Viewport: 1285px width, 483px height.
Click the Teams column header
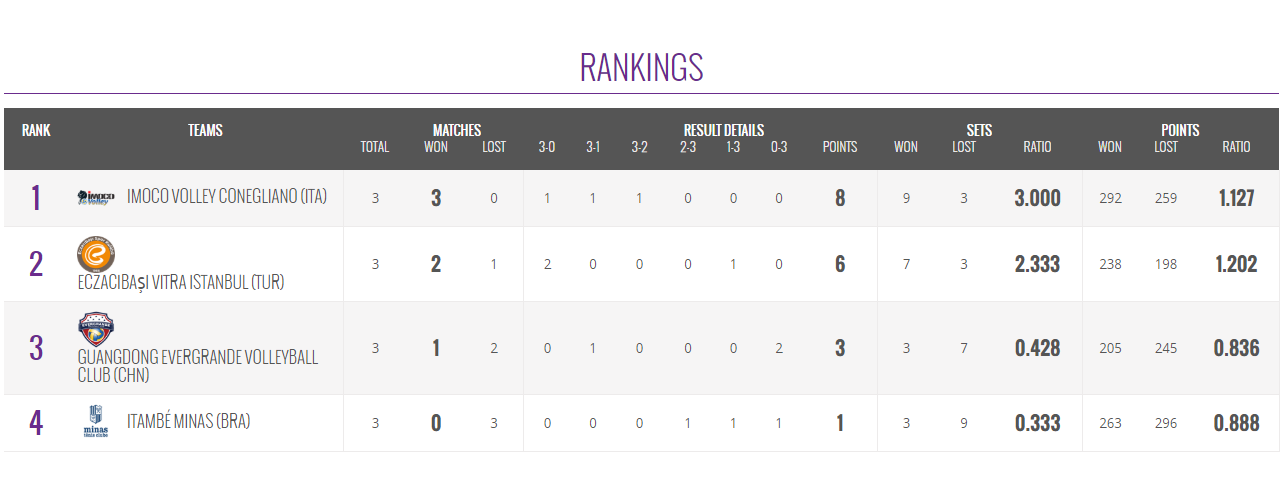click(x=205, y=130)
